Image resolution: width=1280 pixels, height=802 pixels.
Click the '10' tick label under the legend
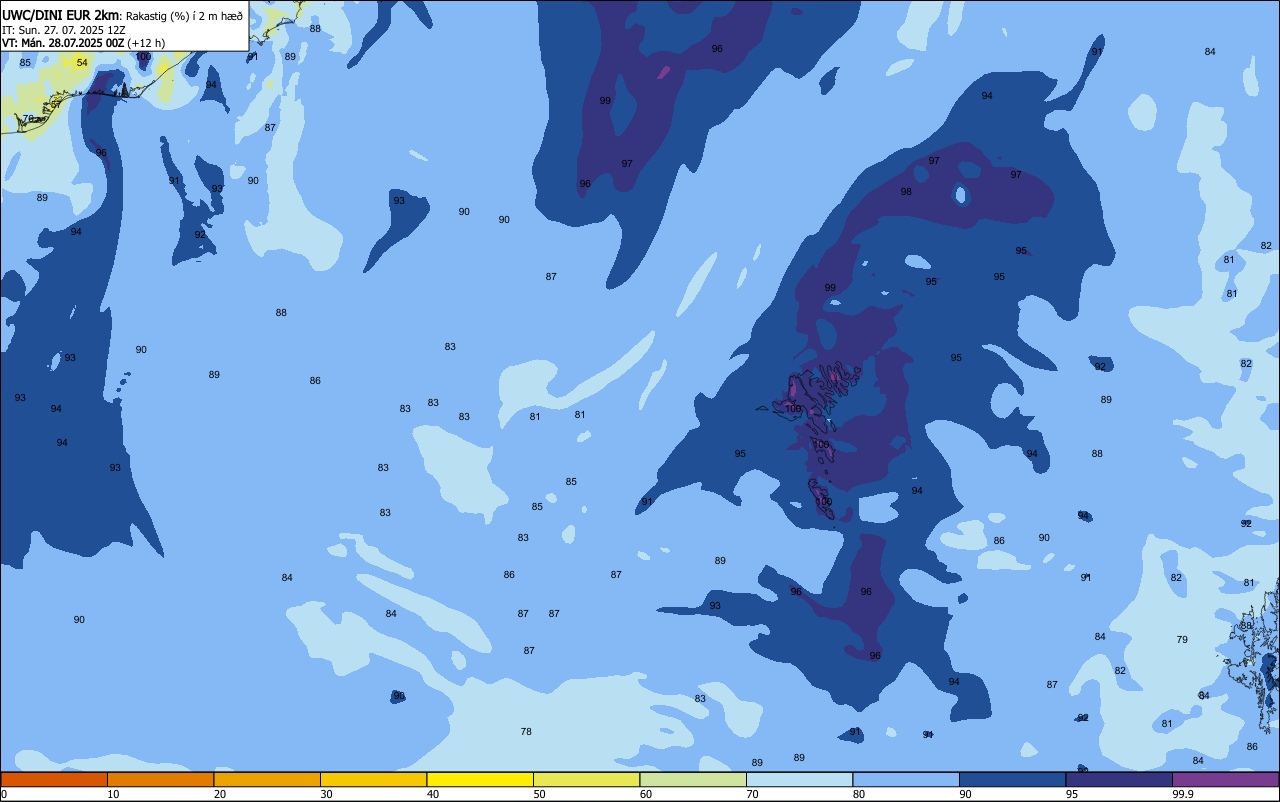115,794
